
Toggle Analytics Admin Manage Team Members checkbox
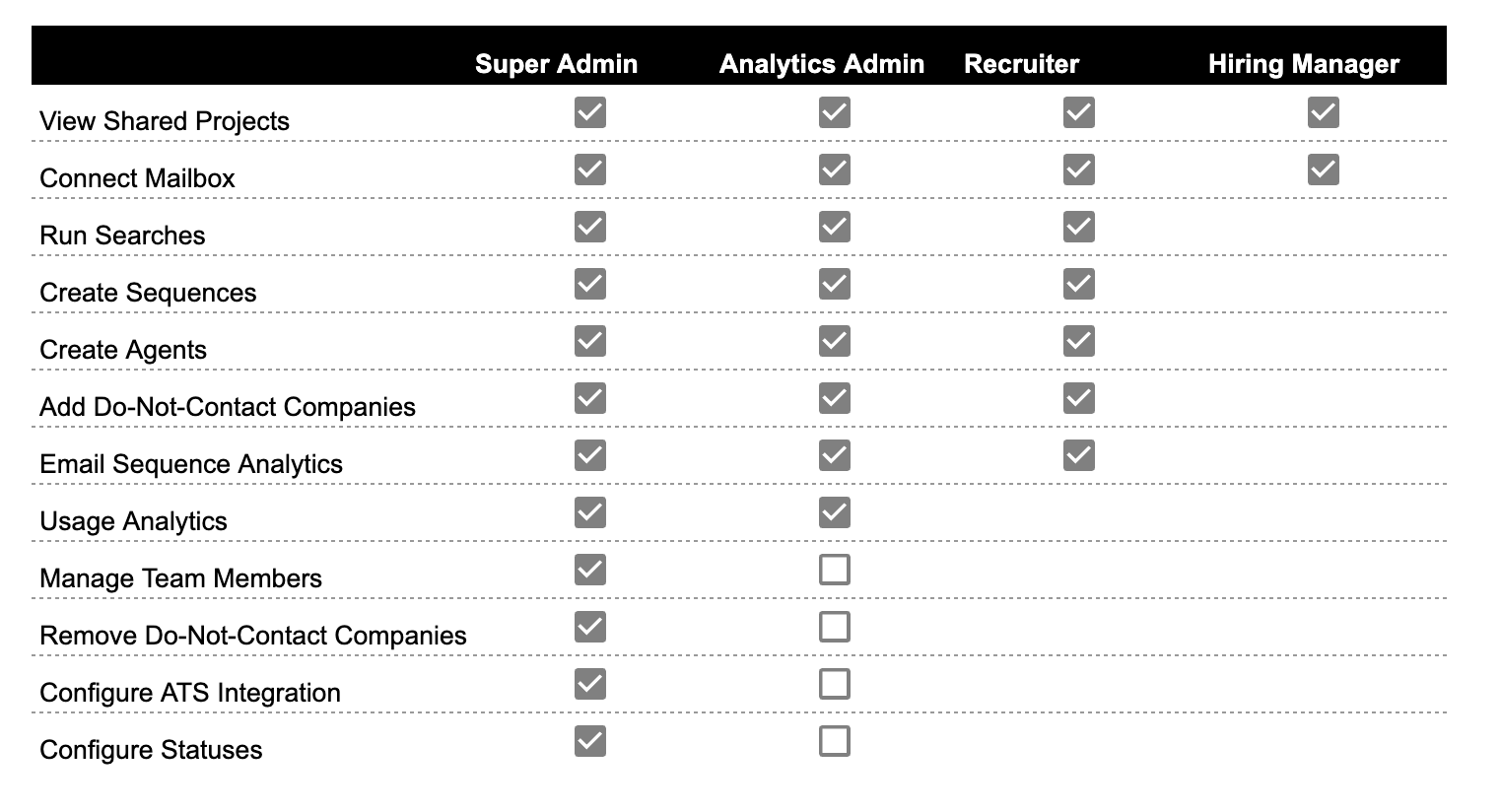click(x=835, y=570)
